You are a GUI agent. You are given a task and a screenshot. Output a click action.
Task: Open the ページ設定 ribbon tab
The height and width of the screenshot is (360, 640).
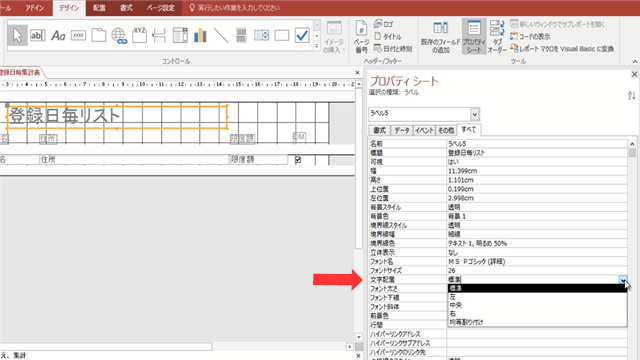161,8
